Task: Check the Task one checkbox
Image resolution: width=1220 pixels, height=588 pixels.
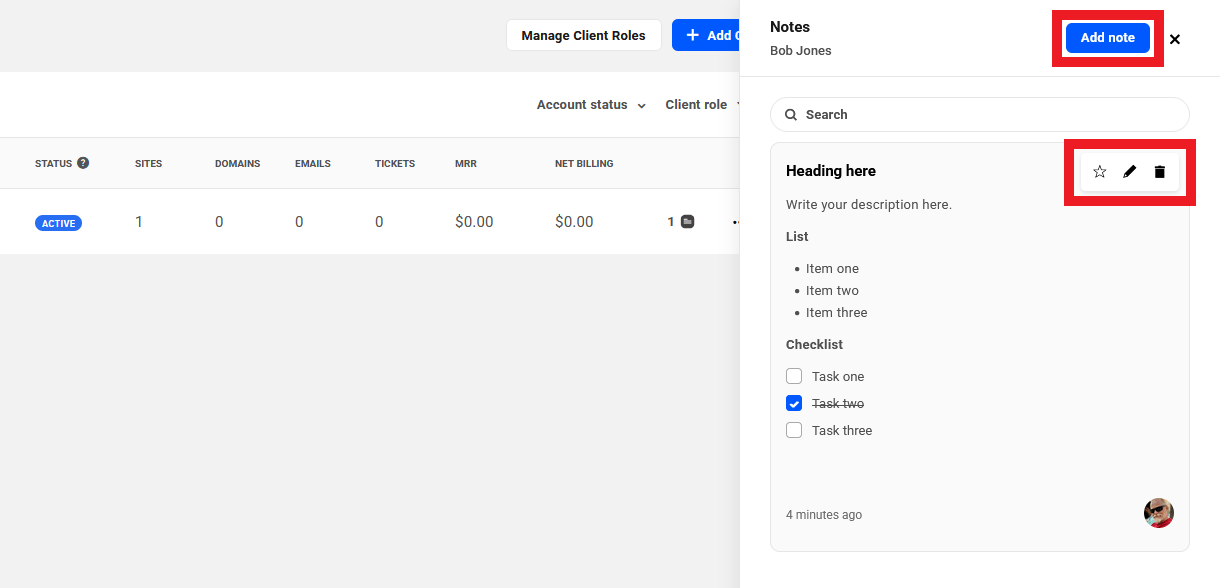Action: pos(794,376)
